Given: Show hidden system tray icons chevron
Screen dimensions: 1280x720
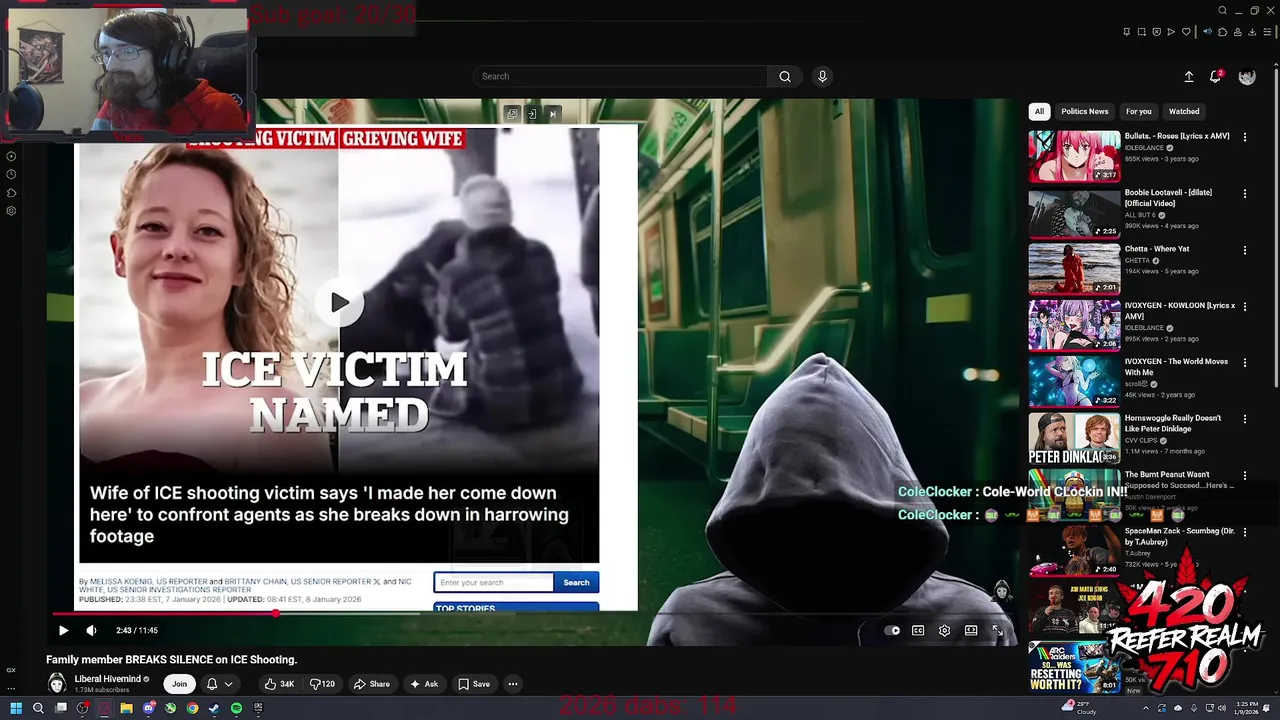Looking at the screenshot, I should (1146, 708).
